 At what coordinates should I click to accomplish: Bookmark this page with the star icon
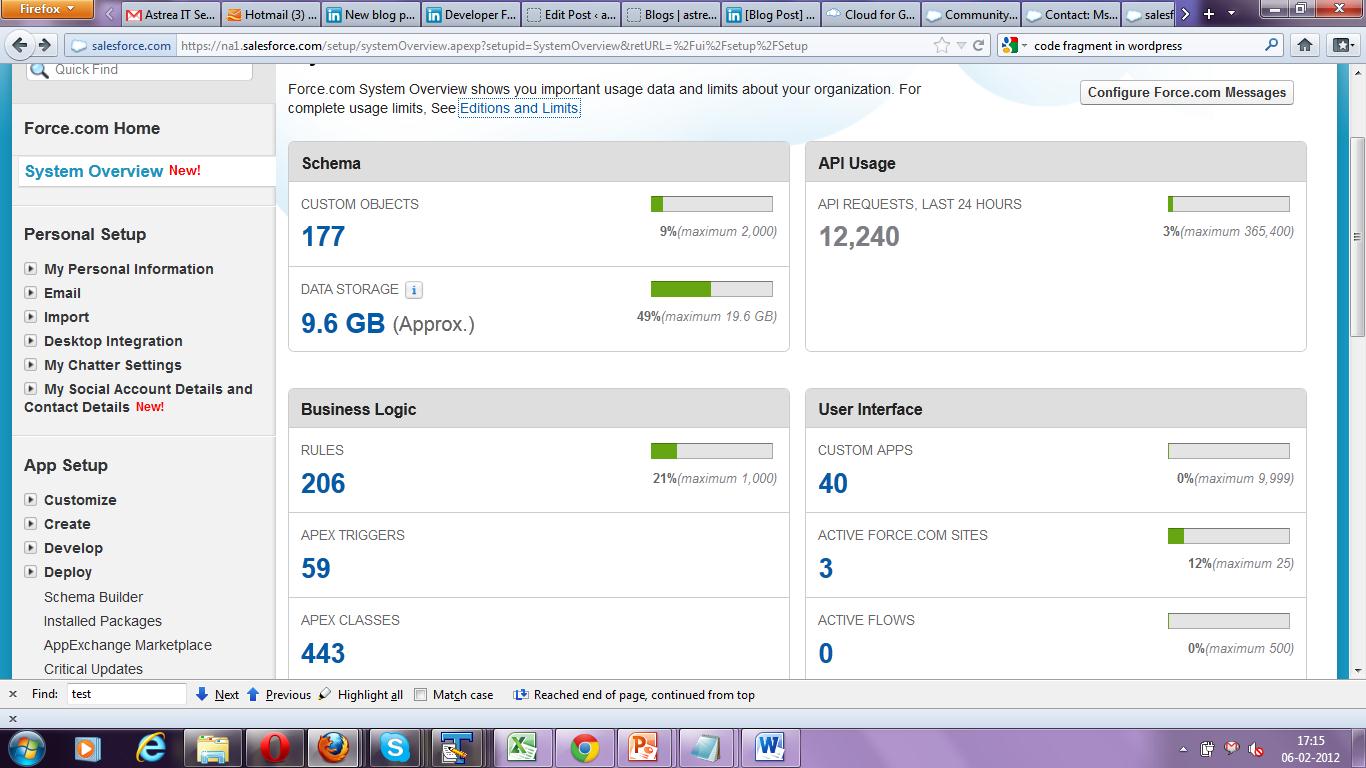tap(941, 45)
